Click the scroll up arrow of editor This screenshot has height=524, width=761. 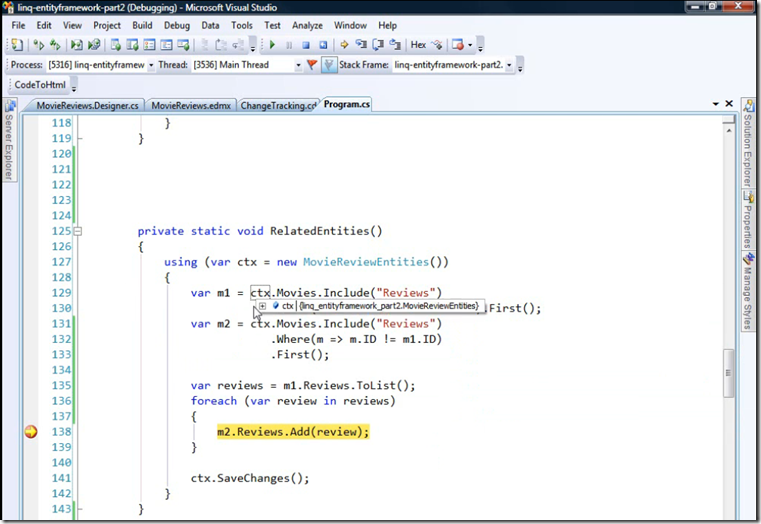[728, 131]
